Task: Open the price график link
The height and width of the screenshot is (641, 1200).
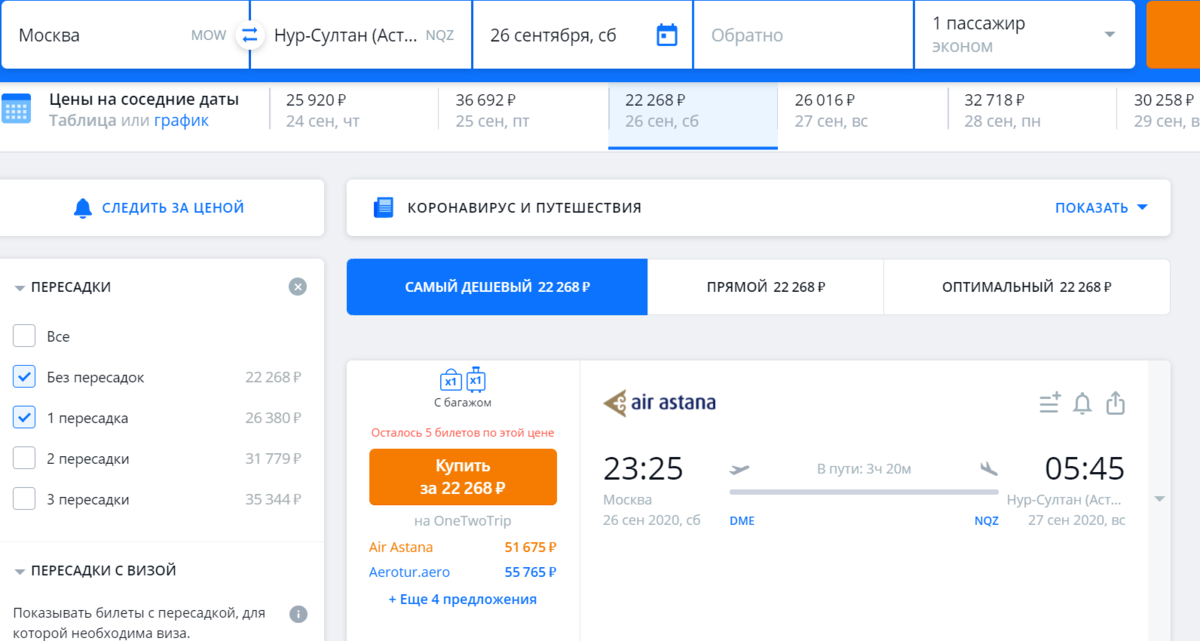Action: tap(181, 121)
